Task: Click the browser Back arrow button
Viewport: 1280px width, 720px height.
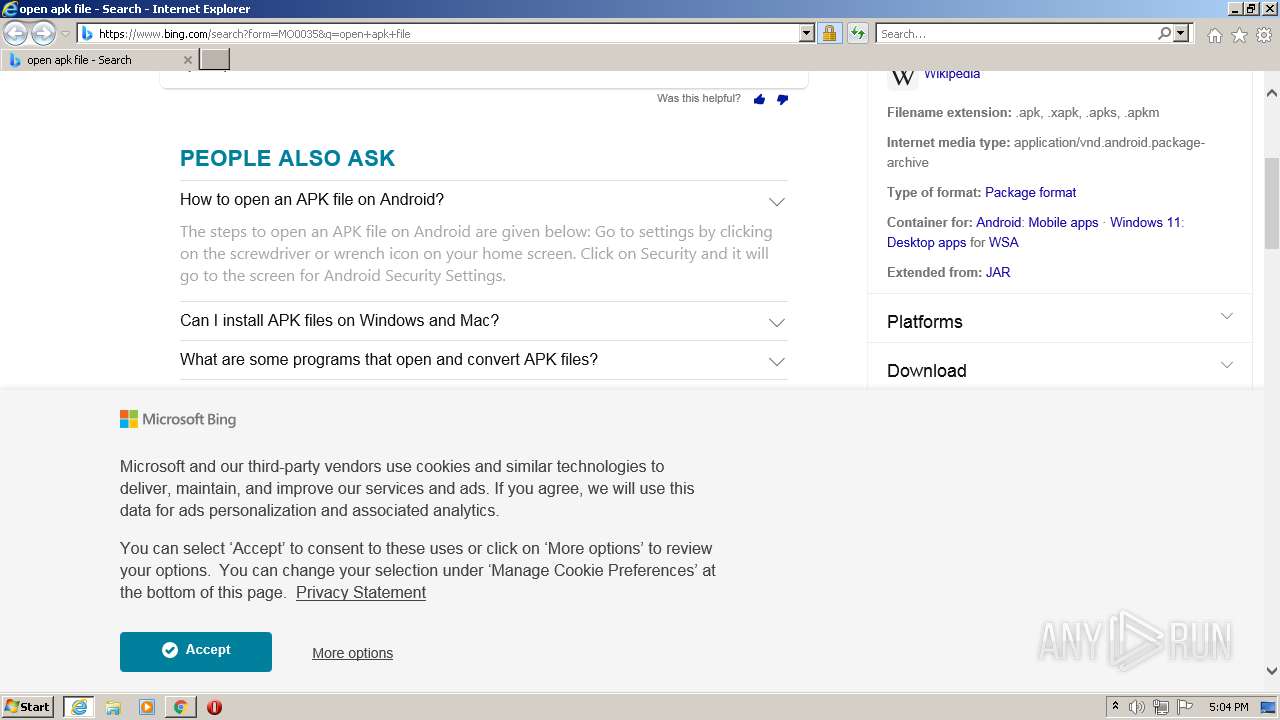Action: point(16,34)
